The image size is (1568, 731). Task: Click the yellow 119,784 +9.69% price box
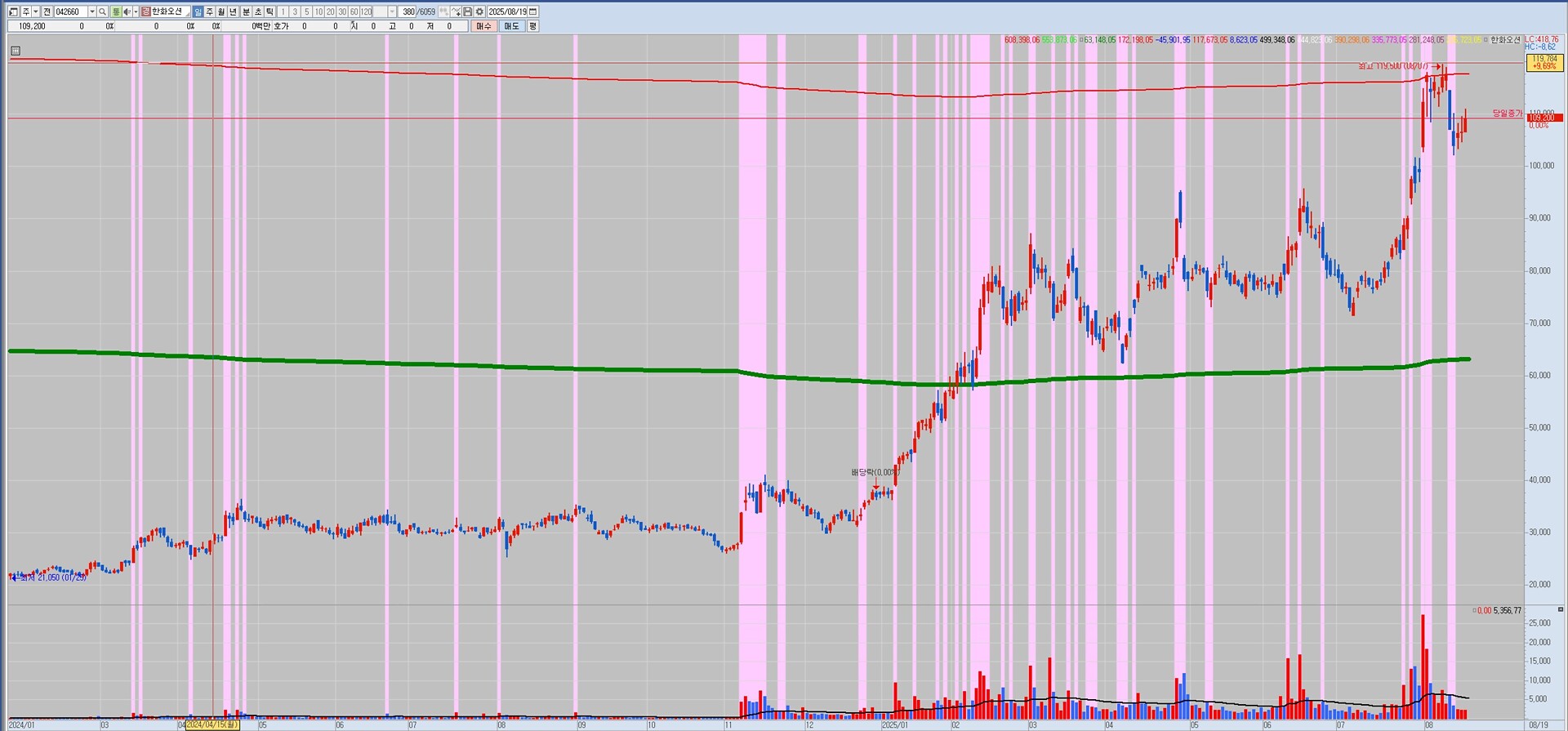click(1543, 63)
